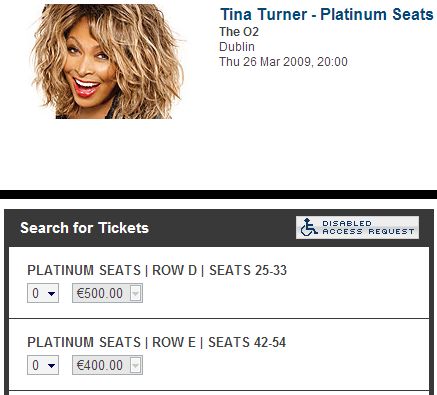Open the Disabled Access Request button

click(357, 227)
